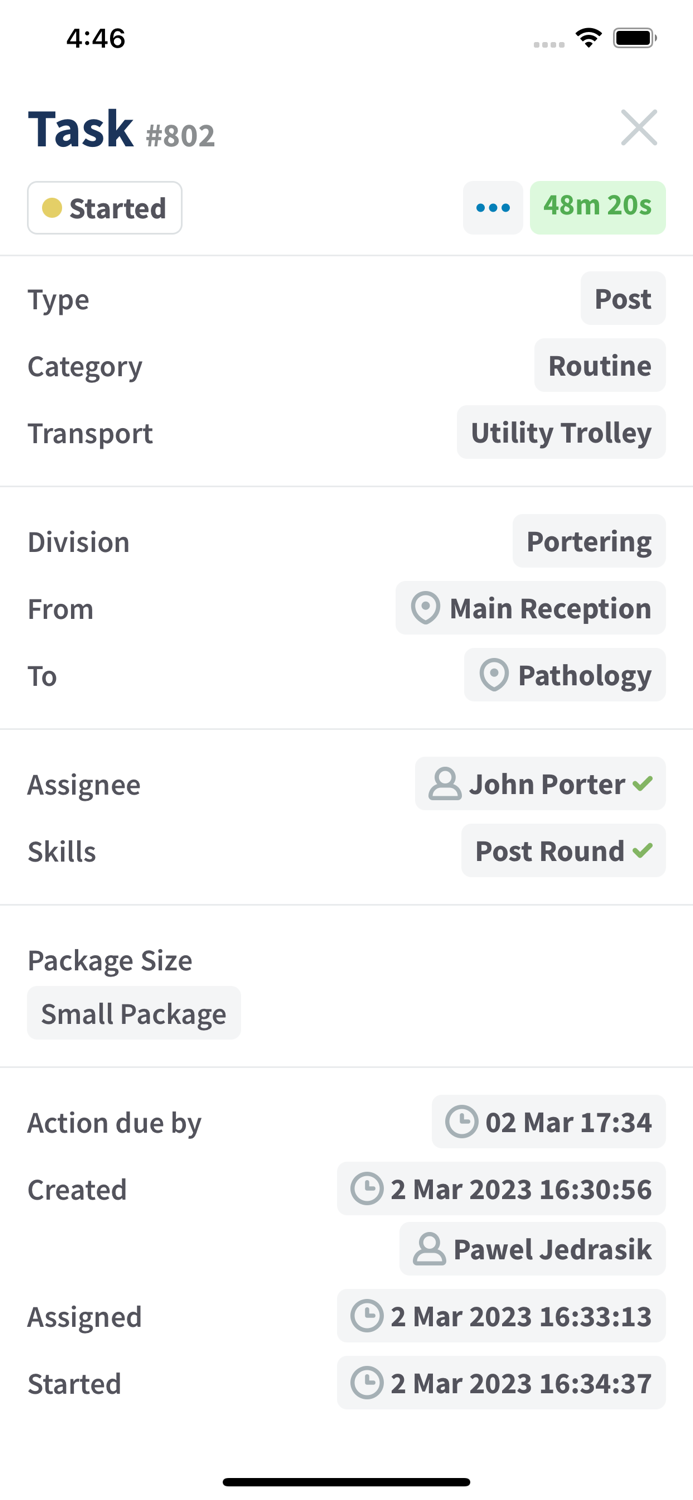Select the Utility Trolley transport tag
693x1500 pixels.
coord(561,432)
